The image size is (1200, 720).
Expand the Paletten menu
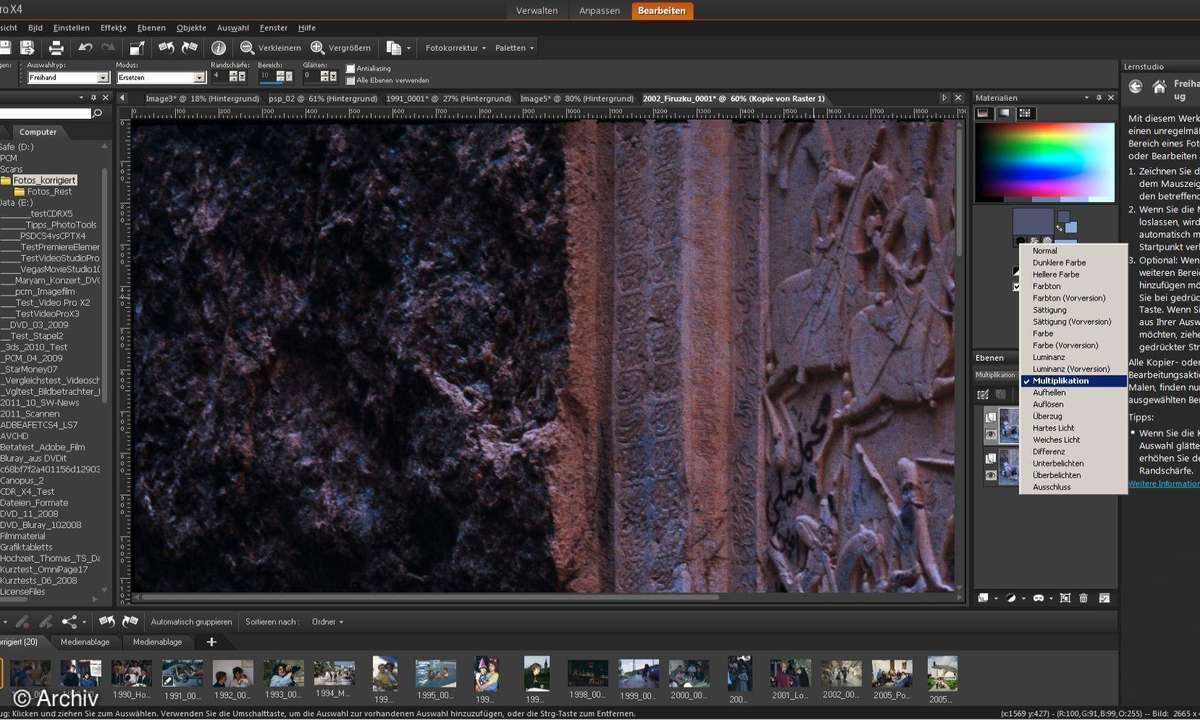click(x=514, y=48)
